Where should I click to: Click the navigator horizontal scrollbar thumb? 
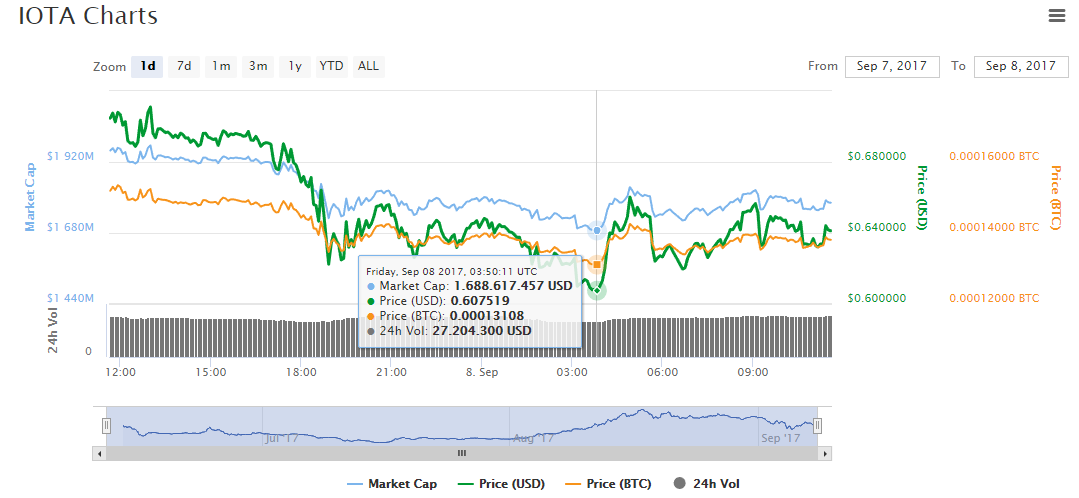(462, 453)
